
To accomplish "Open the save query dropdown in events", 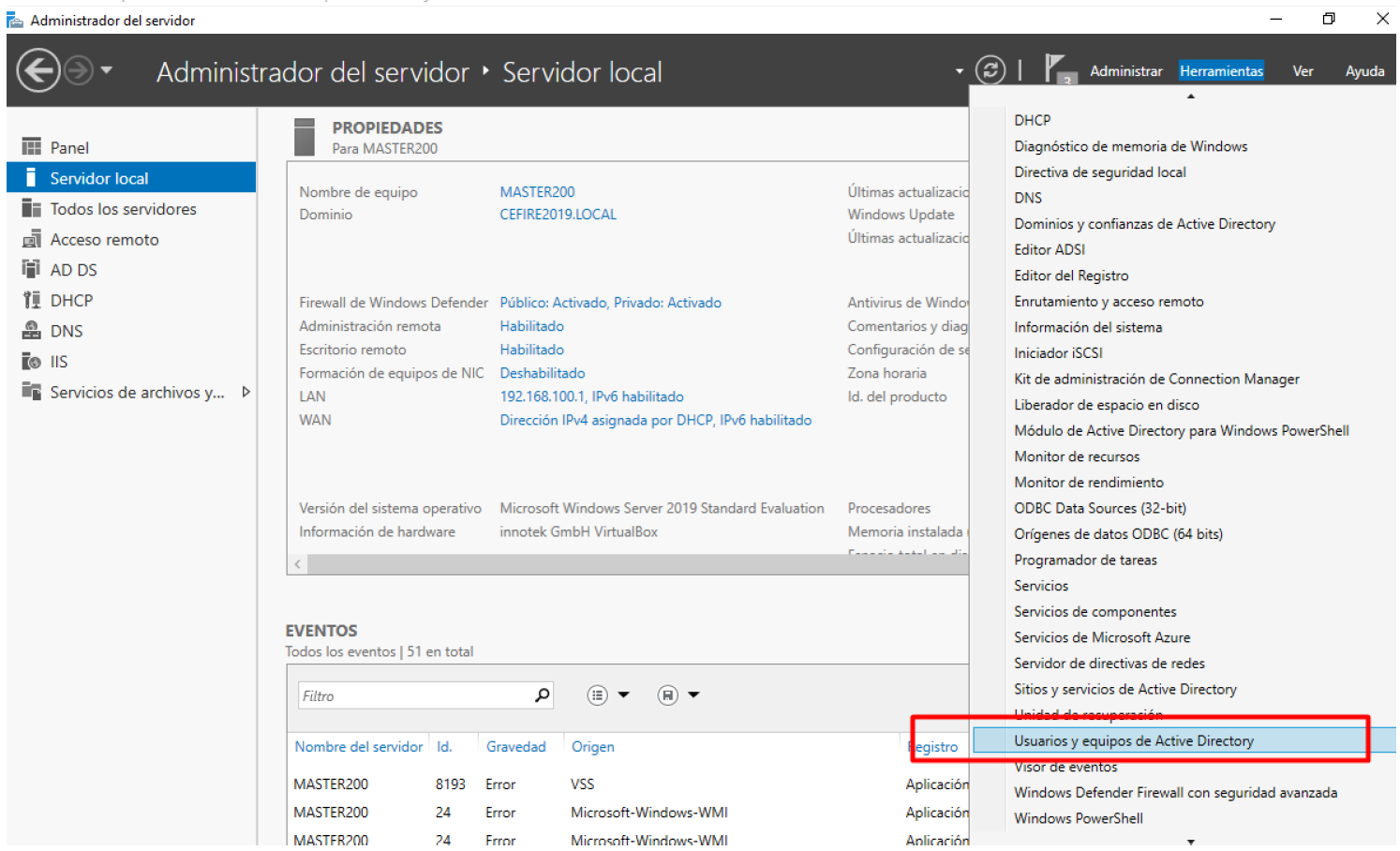I will [678, 695].
